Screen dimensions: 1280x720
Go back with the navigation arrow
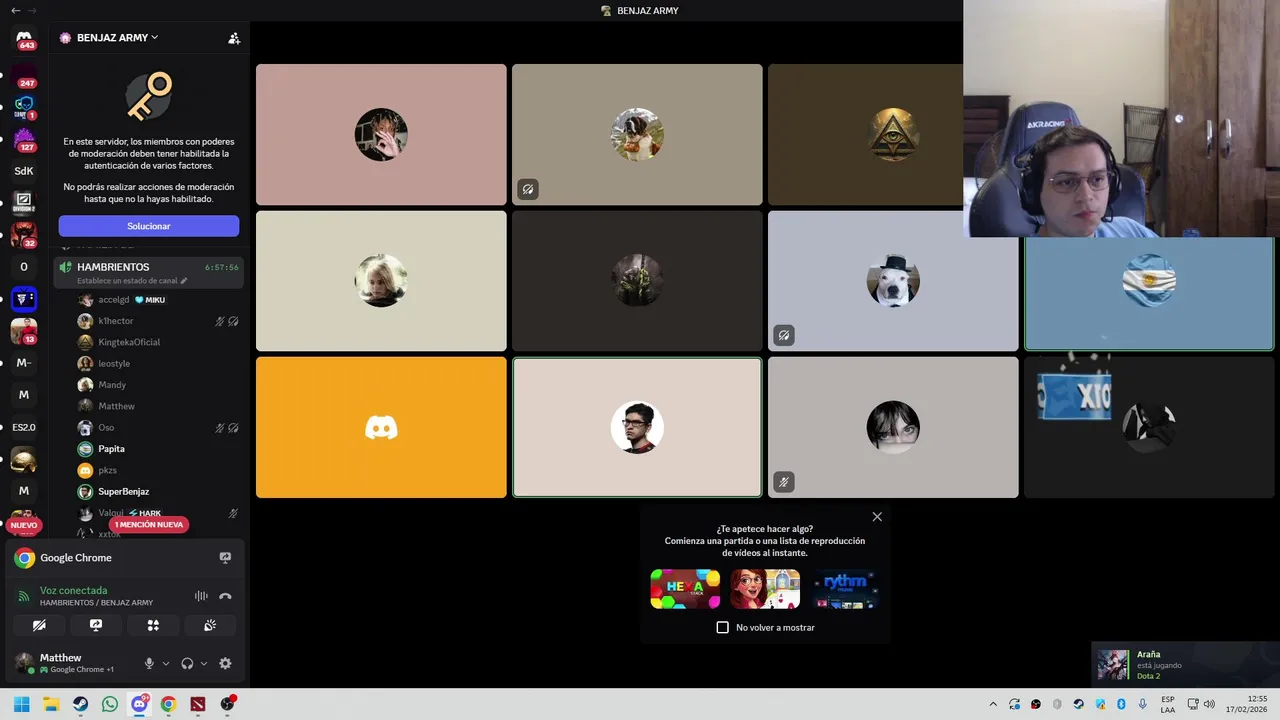15,10
